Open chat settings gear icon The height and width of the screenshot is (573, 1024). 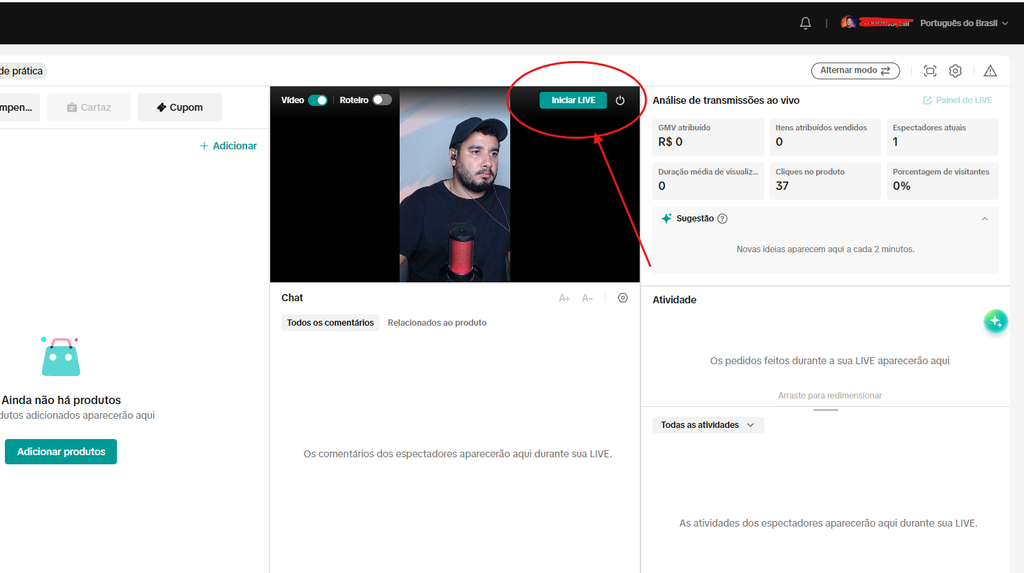pyautogui.click(x=623, y=298)
